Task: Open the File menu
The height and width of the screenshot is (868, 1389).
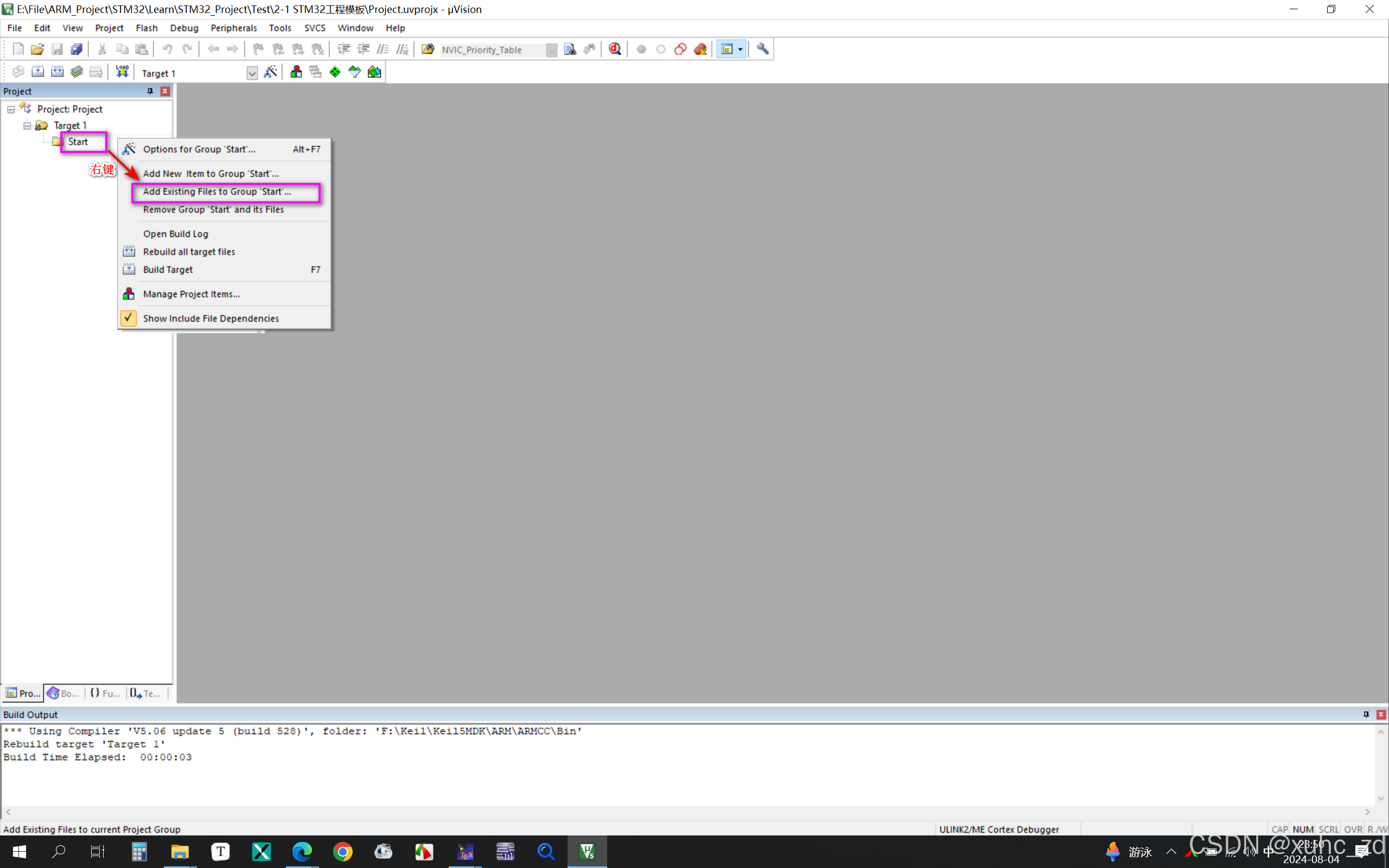Action: [x=14, y=28]
